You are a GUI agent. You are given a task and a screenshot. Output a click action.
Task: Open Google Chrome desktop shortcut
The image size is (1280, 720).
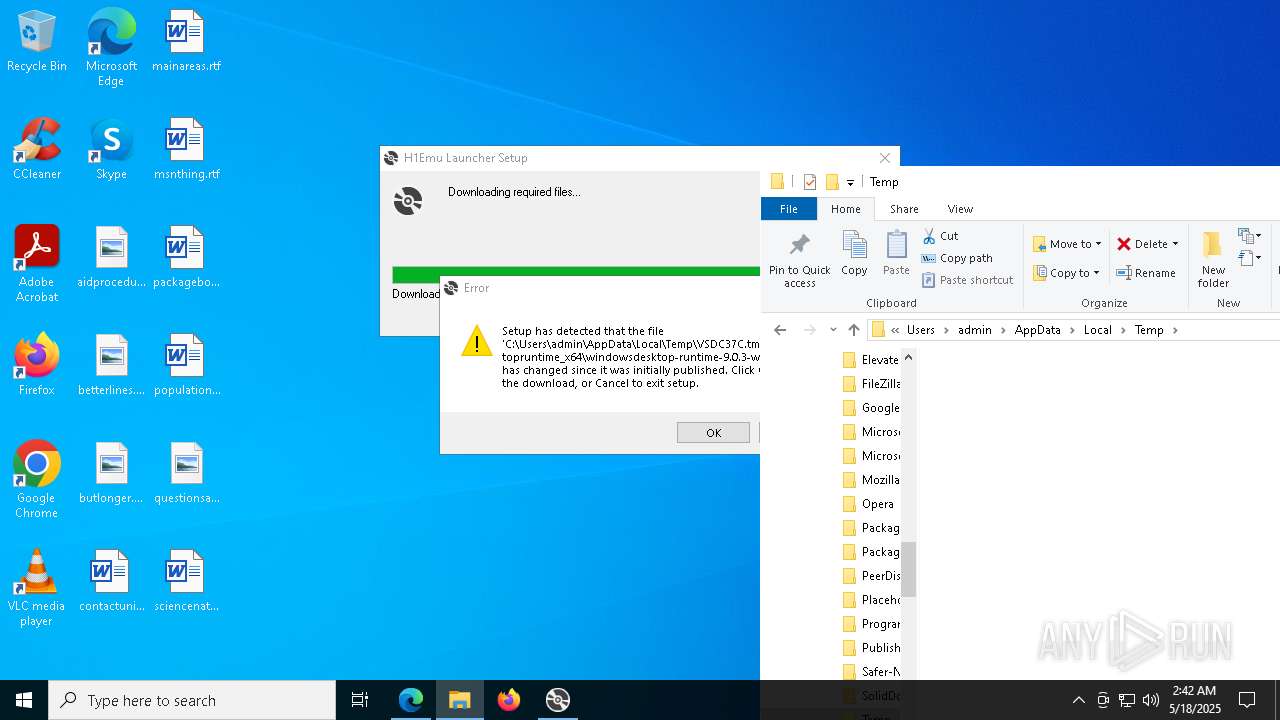coord(37,480)
